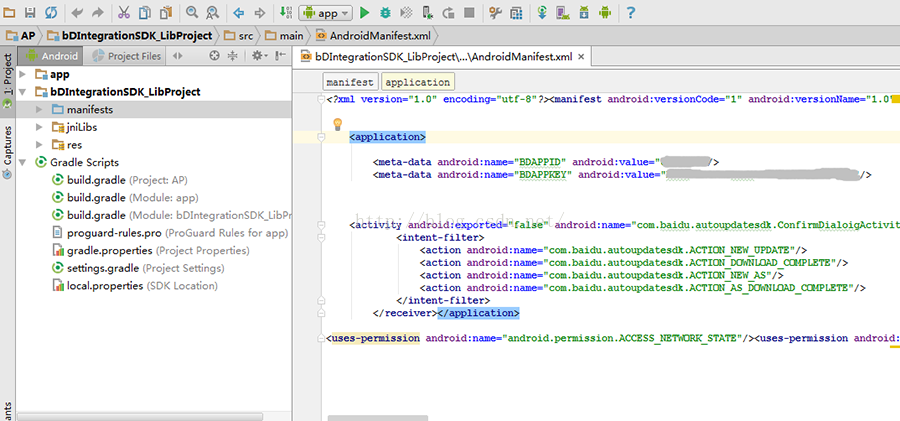This screenshot has width=900, height=421.
Task: Run the app with green play button
Action: point(364,12)
